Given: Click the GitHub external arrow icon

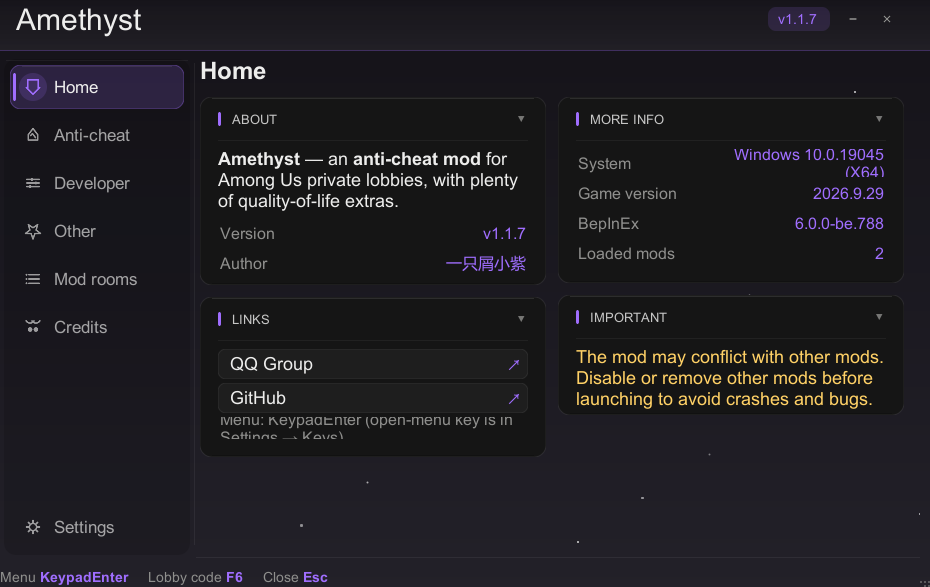Looking at the screenshot, I should [514, 398].
